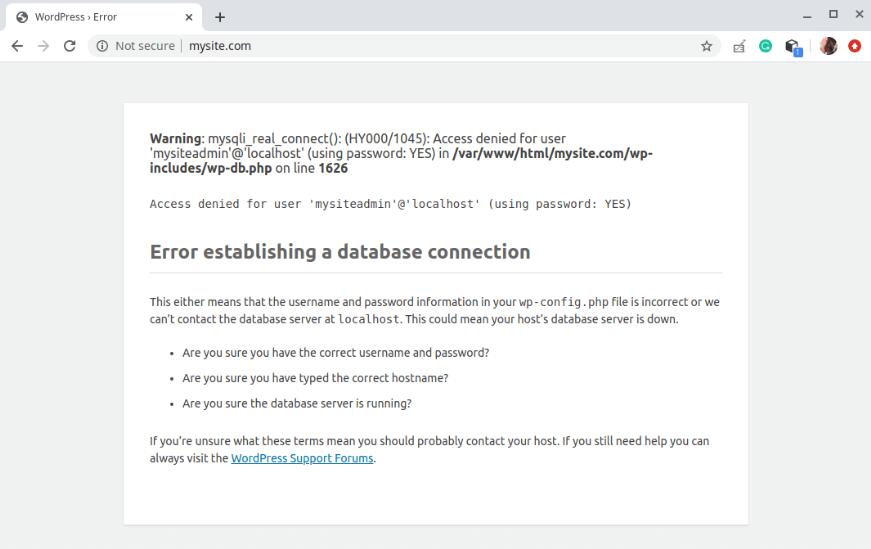Maximize the browser window

coord(833,15)
